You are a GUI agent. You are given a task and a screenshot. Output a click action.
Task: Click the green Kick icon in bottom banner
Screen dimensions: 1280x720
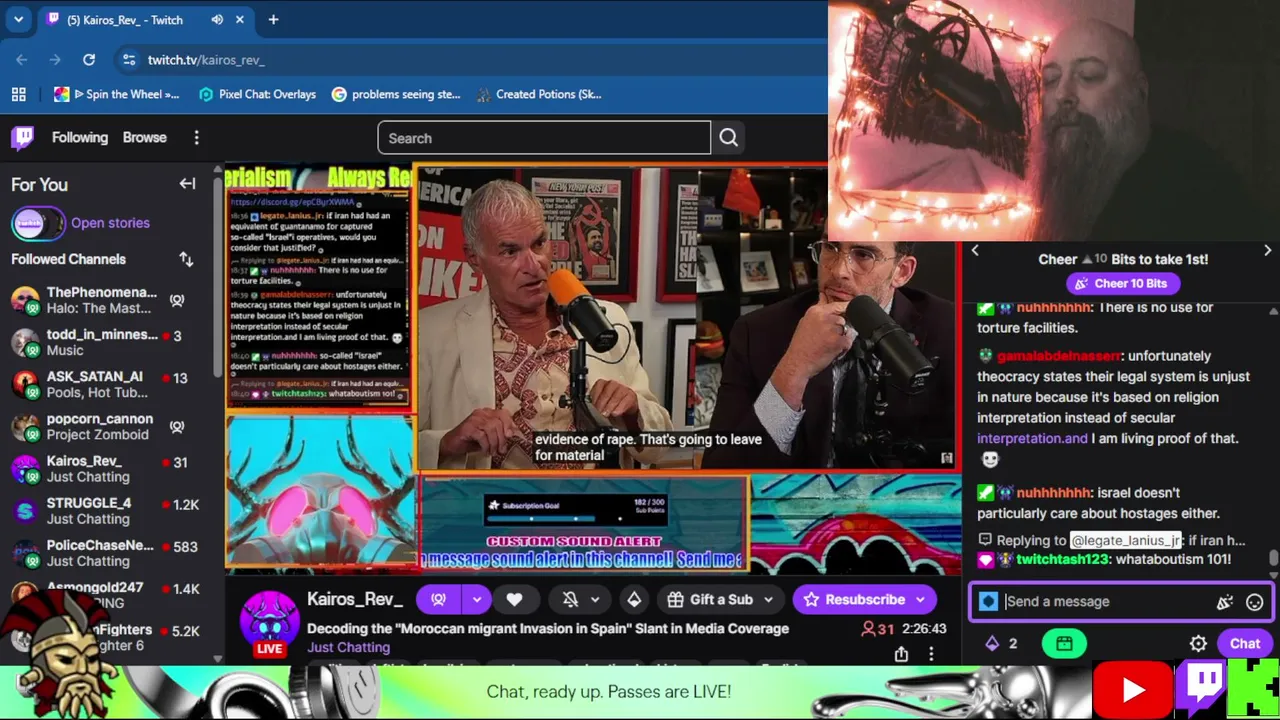click(1254, 688)
